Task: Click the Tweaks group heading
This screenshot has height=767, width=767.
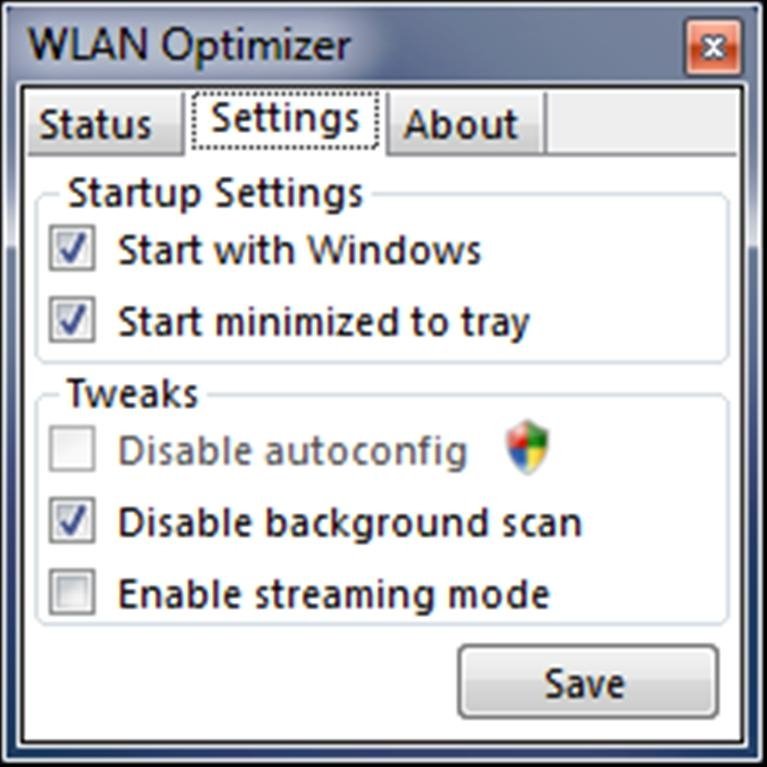Action: (132, 393)
